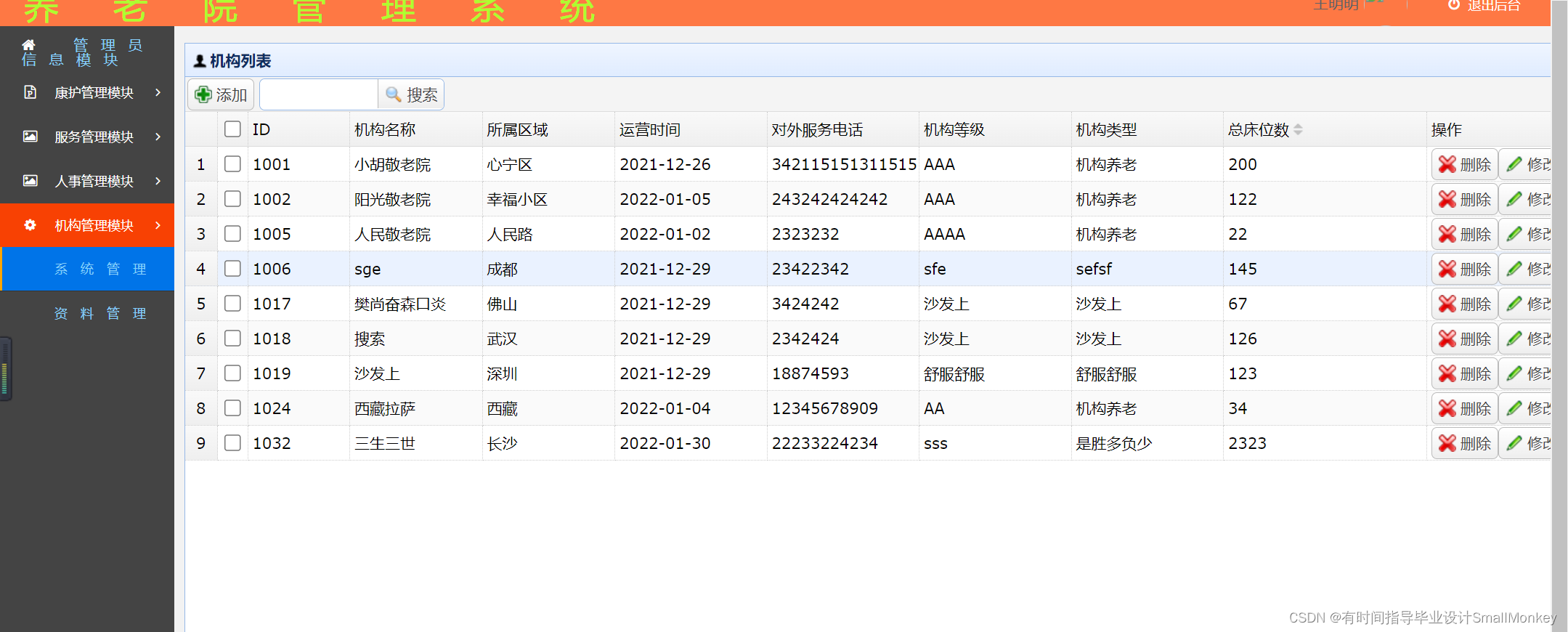This screenshot has height=632, width=1568.
Task: Click pencil edit icon for 人民敬老院
Action: (x=1514, y=234)
